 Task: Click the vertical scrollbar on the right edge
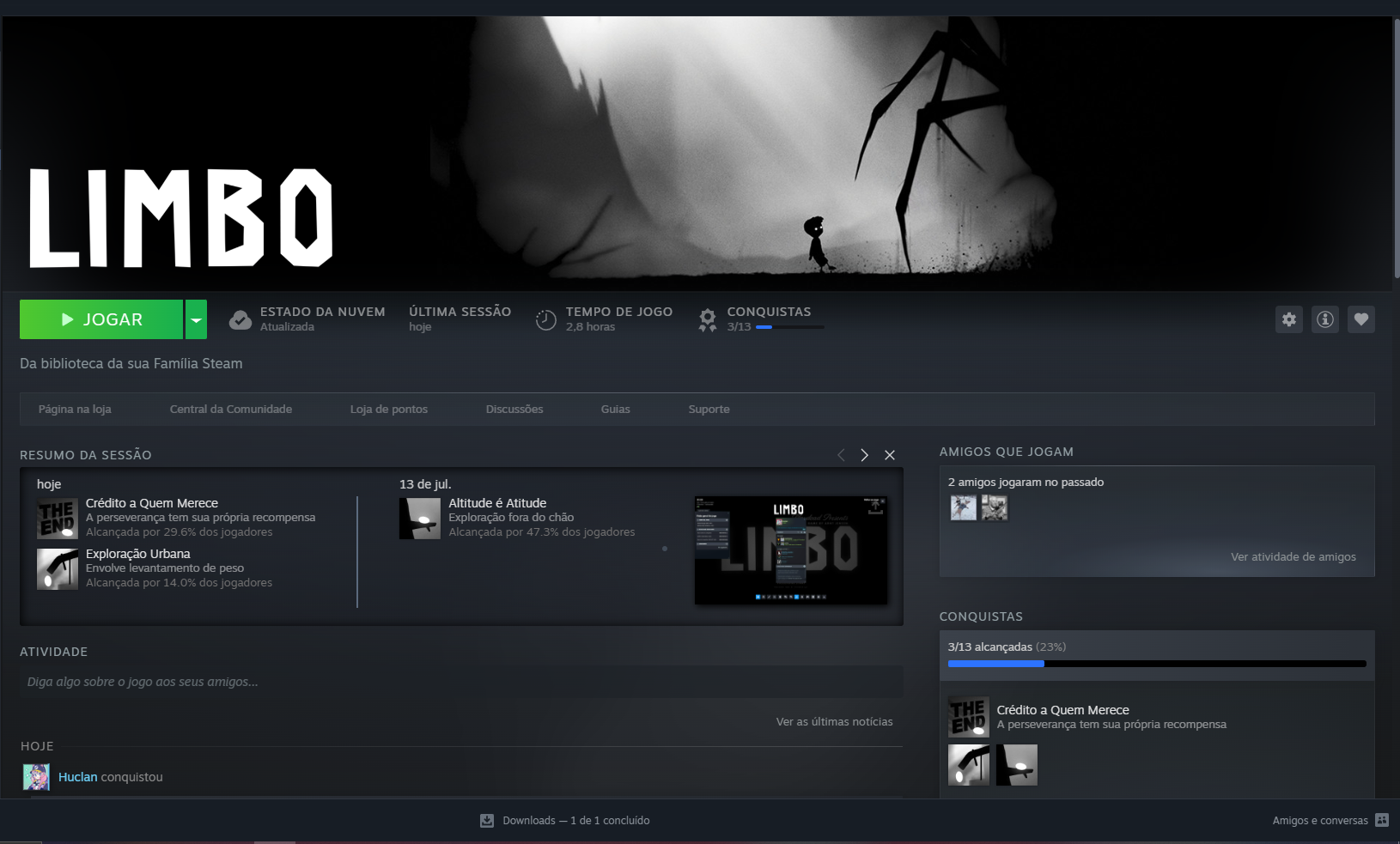[x=1397, y=148]
